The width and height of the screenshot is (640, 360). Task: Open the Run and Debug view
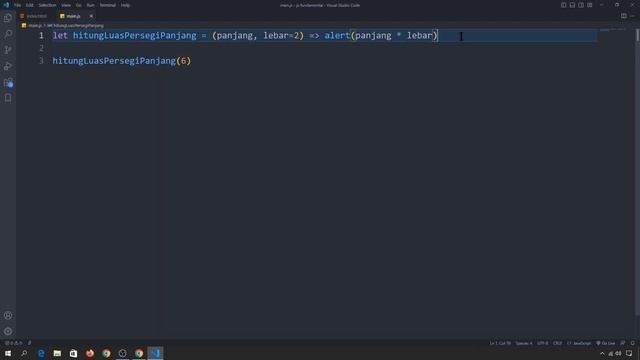(x=8, y=66)
